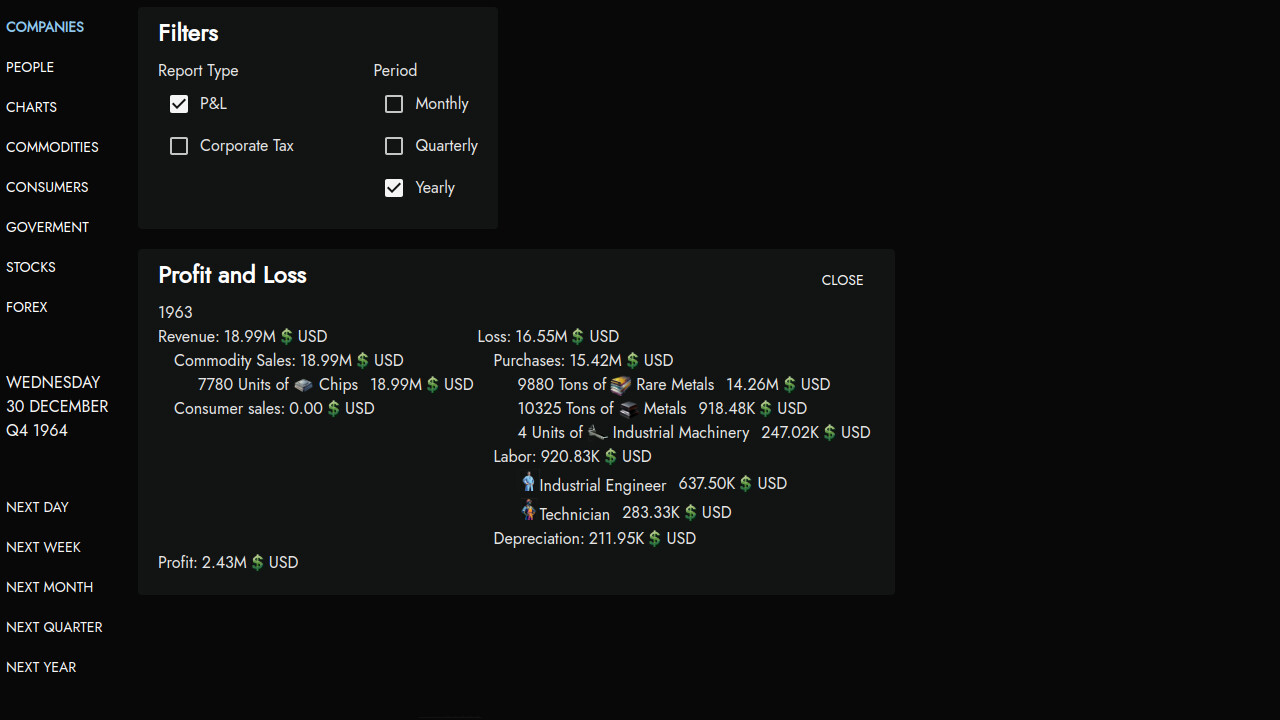Open the COMMODITIES sidebar section
This screenshot has height=720, width=1280.
(52, 147)
